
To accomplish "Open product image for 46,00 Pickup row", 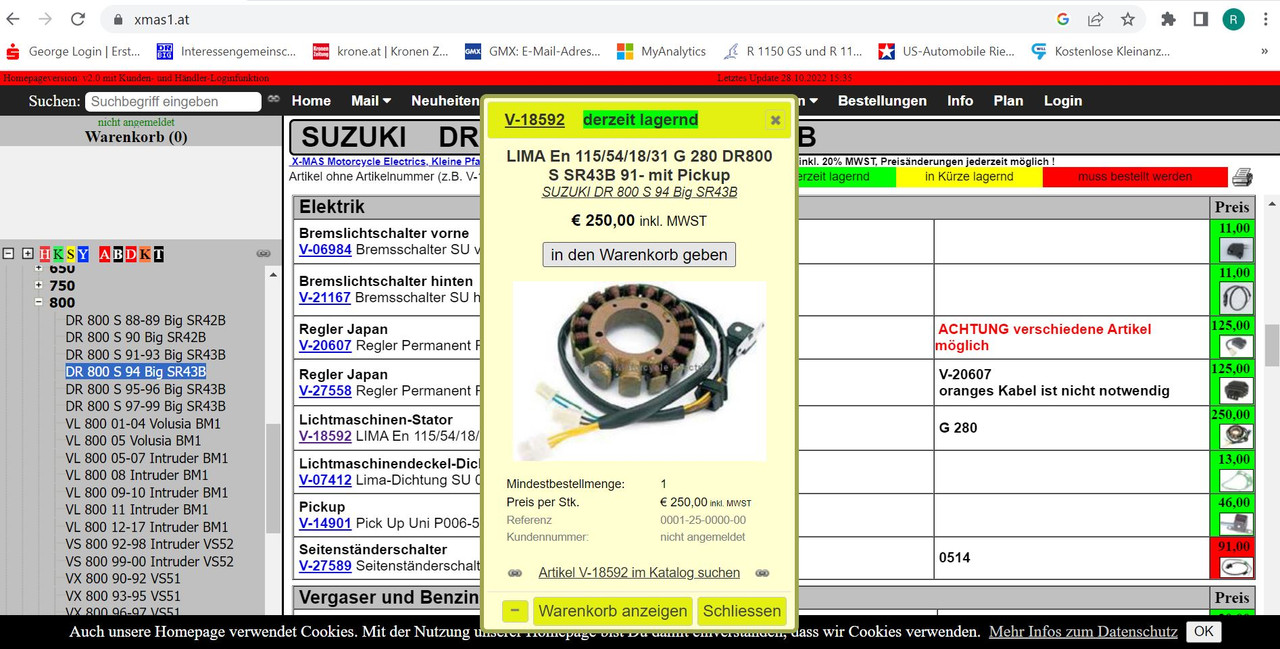I will 1237,523.
